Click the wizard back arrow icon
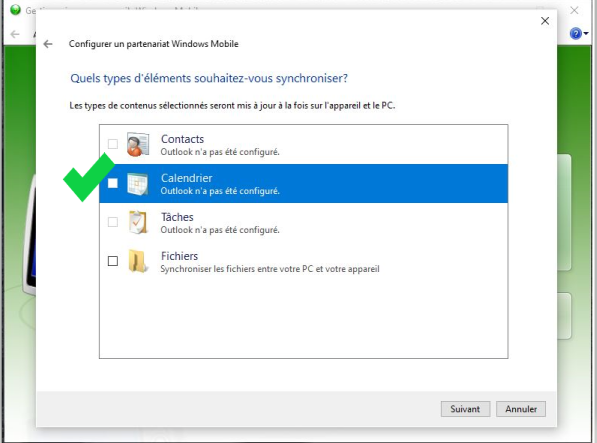The height and width of the screenshot is (443, 597). point(48,44)
